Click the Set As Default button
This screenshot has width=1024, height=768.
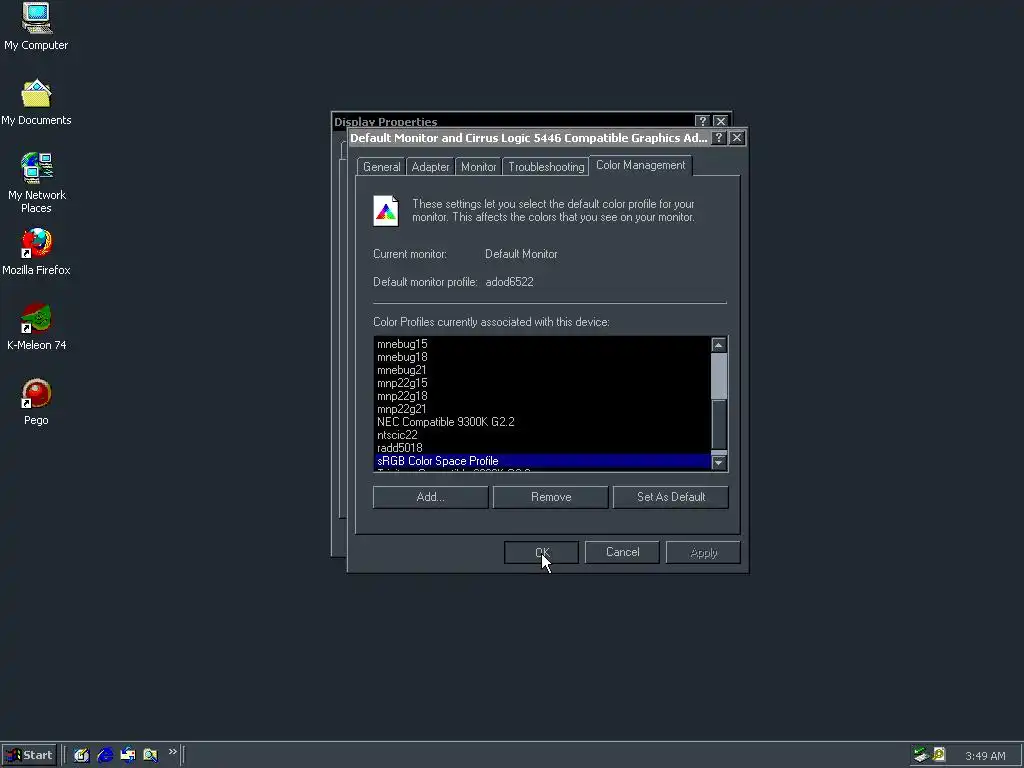(671, 497)
